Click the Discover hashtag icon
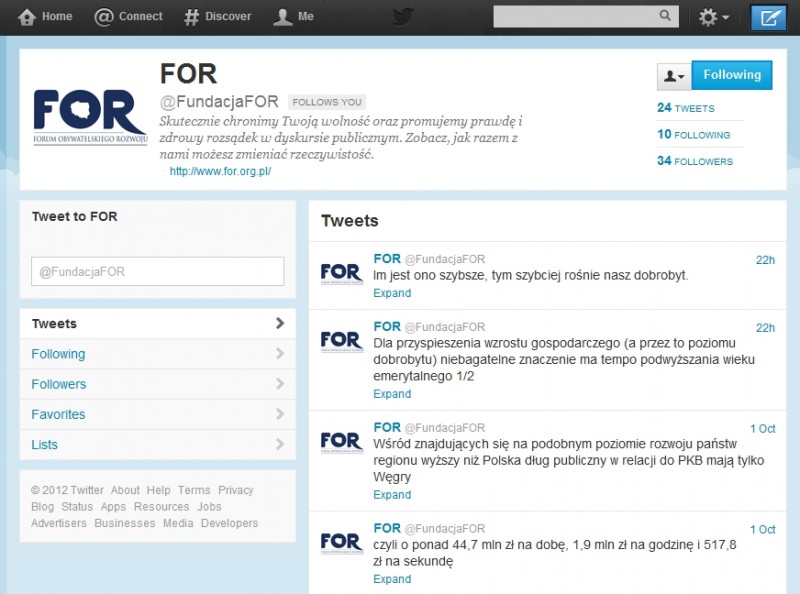The width and height of the screenshot is (800, 594). click(x=191, y=17)
